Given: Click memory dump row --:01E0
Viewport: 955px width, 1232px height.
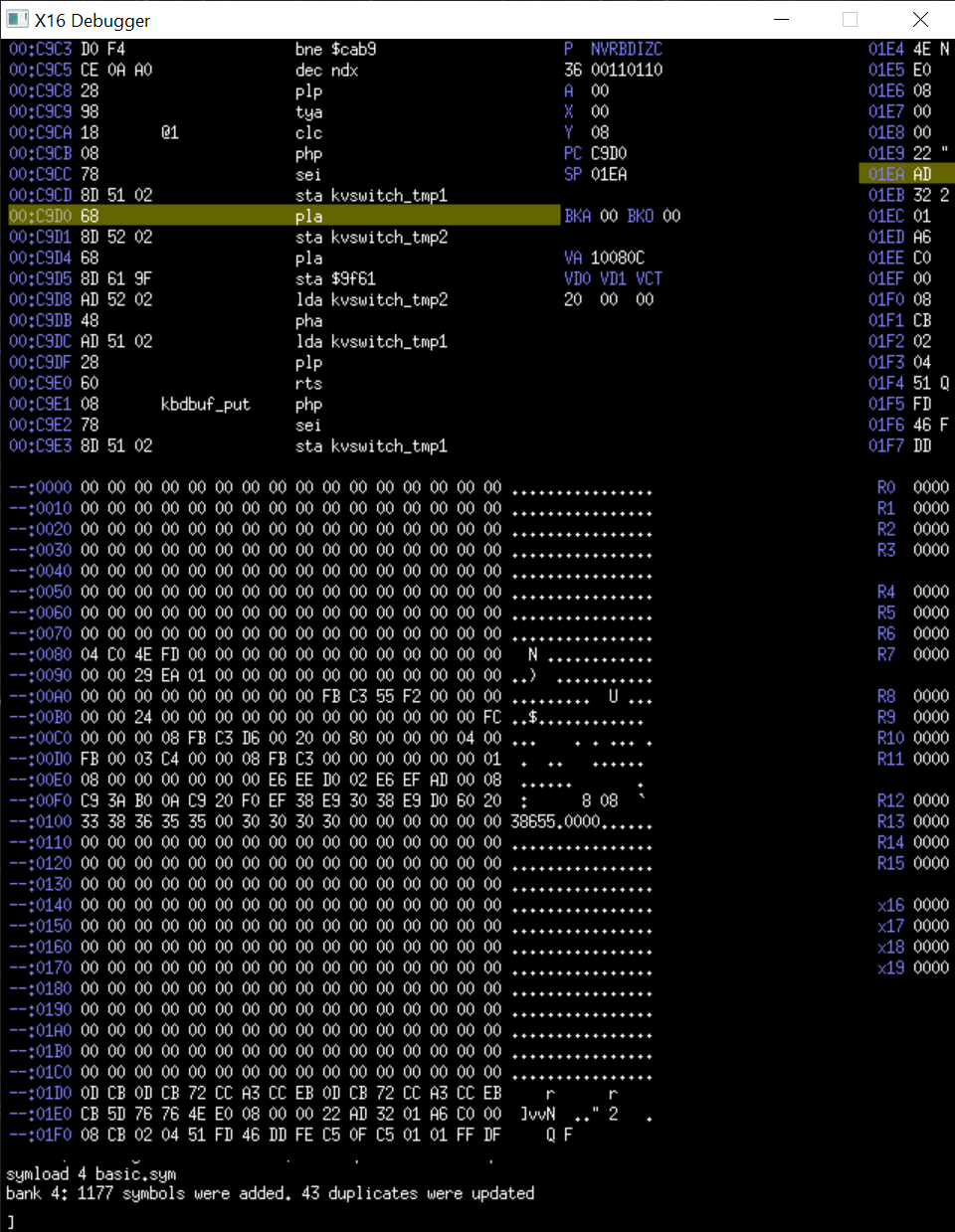Looking at the screenshot, I should click(330, 1114).
